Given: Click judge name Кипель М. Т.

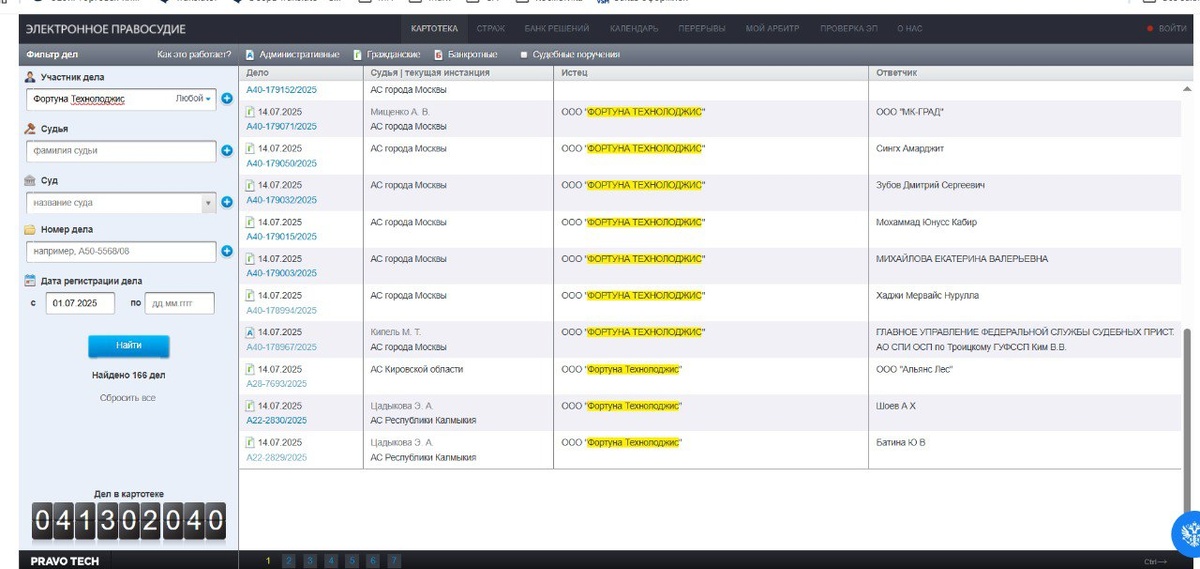Looking at the screenshot, I should tap(396, 332).
